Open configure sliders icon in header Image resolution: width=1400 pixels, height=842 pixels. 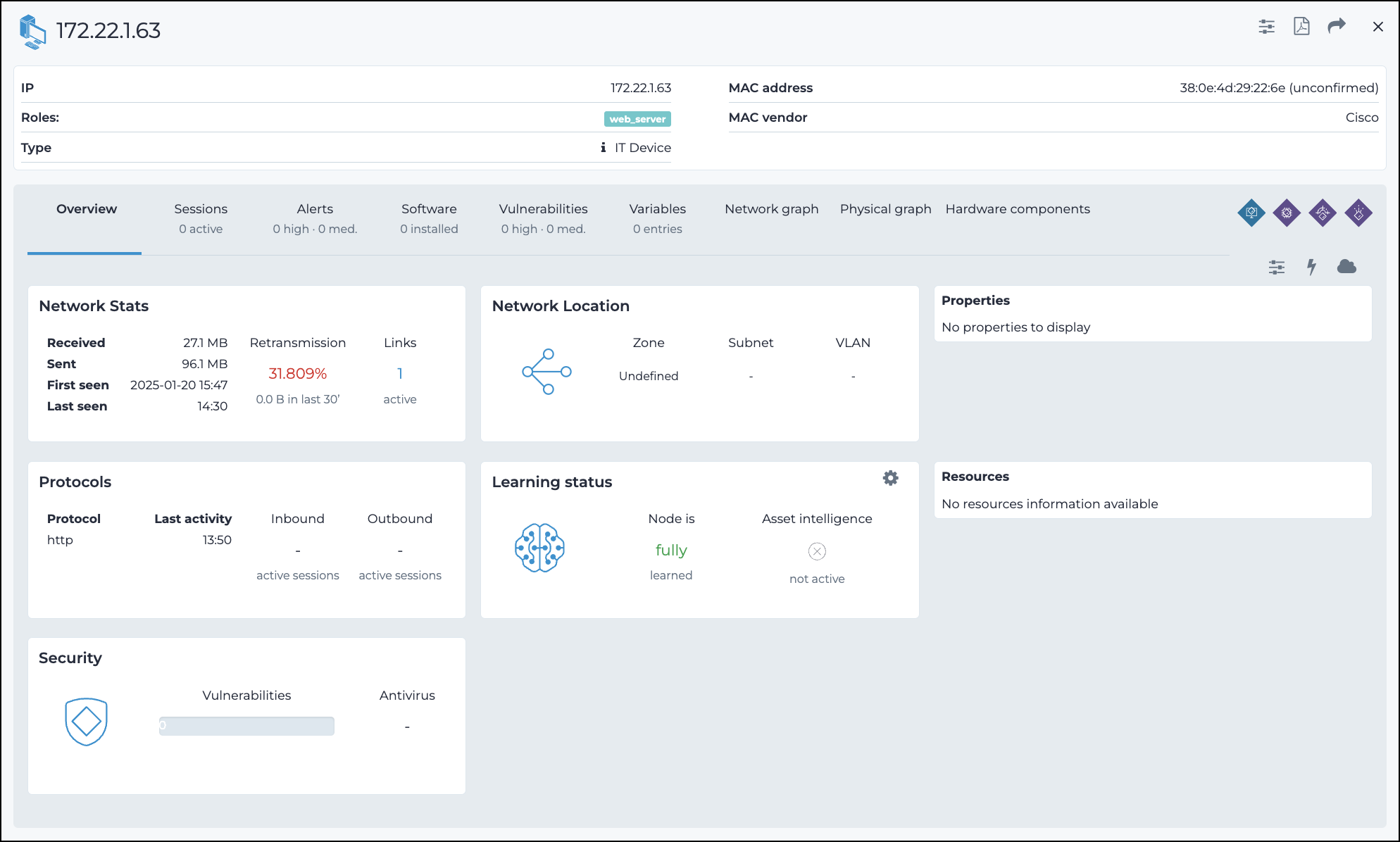tap(1266, 27)
